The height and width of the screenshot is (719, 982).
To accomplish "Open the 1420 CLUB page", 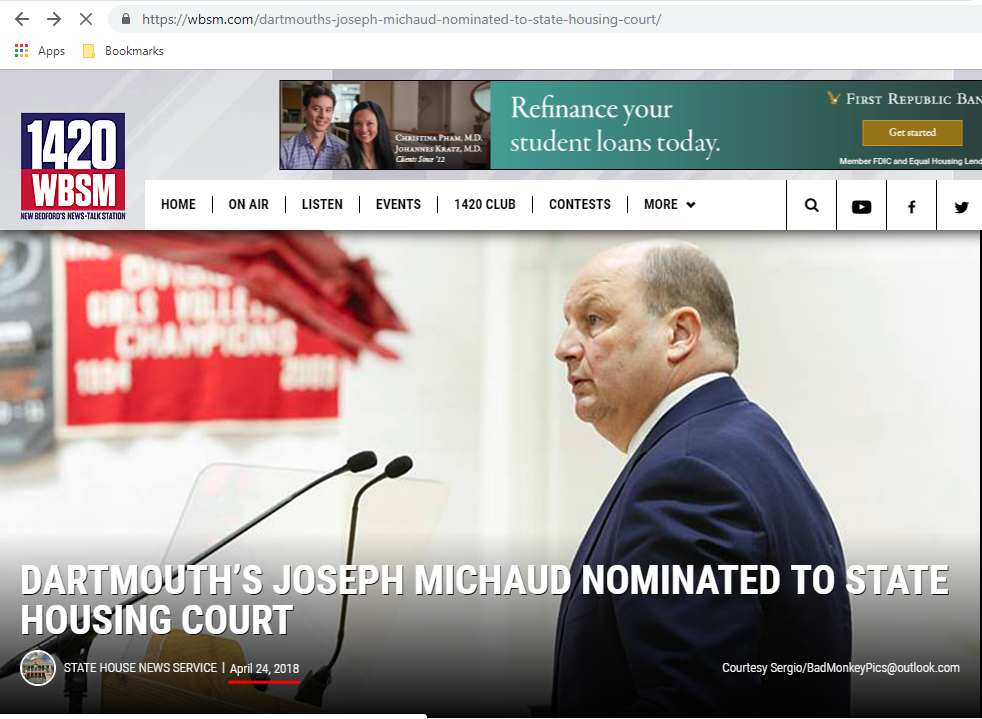I will click(485, 204).
